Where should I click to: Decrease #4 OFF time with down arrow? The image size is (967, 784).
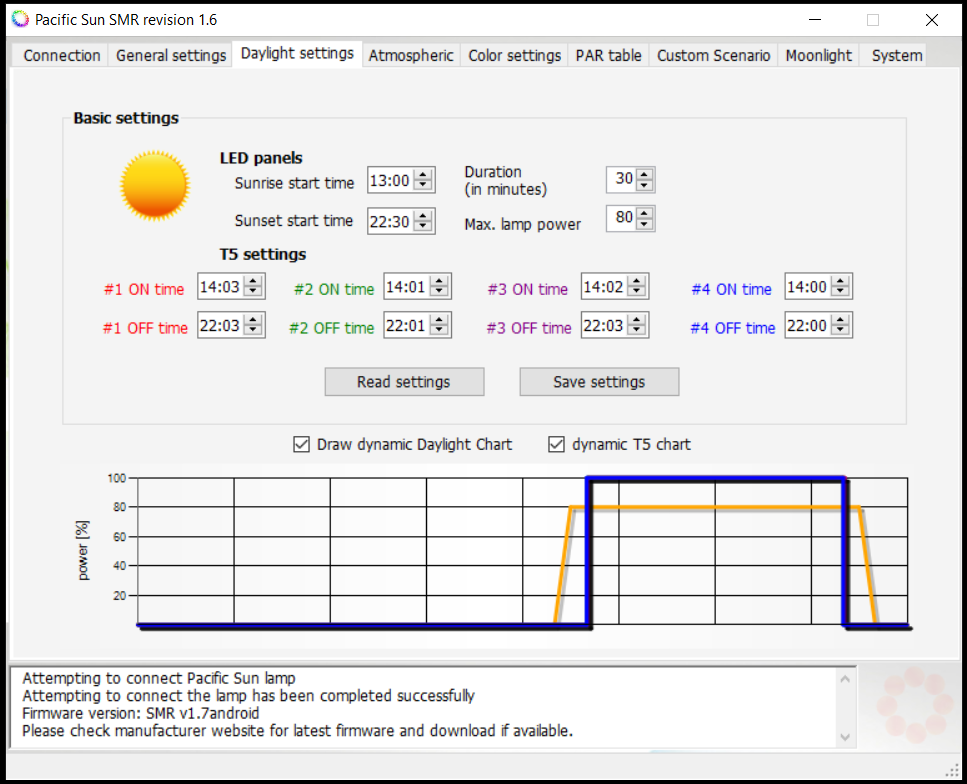[840, 330]
